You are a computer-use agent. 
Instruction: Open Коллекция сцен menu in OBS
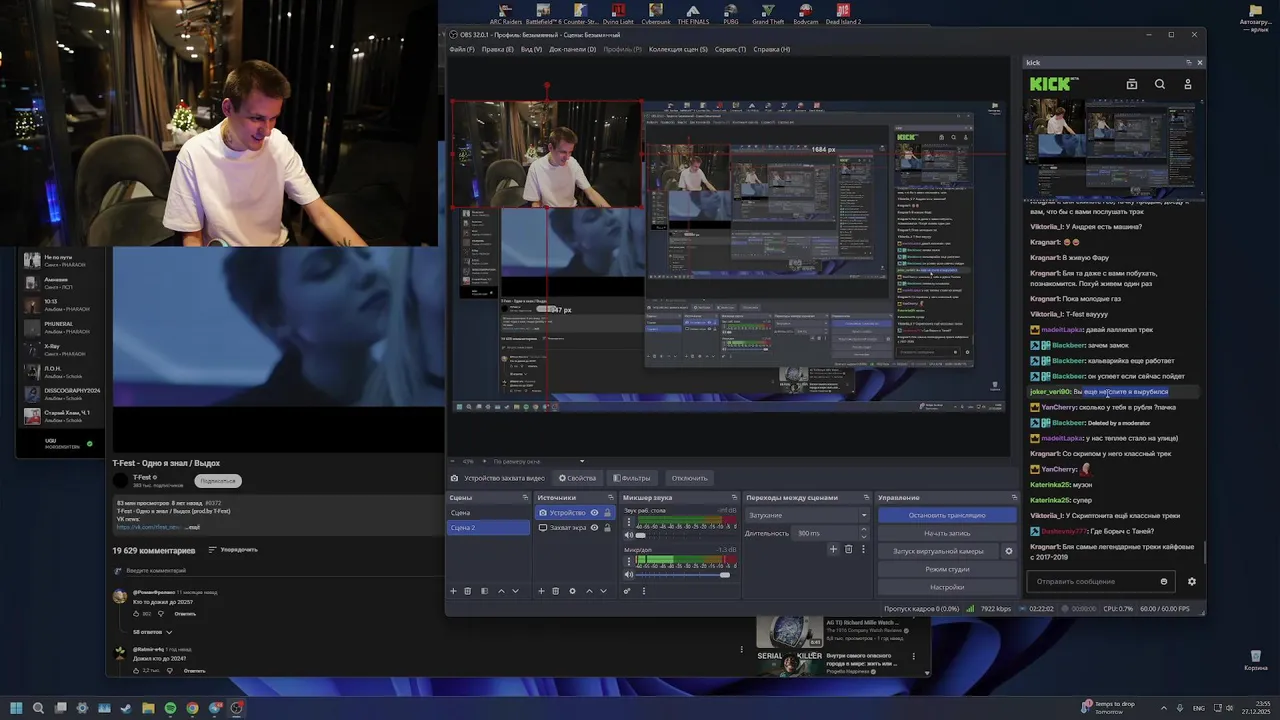pyautogui.click(x=678, y=49)
